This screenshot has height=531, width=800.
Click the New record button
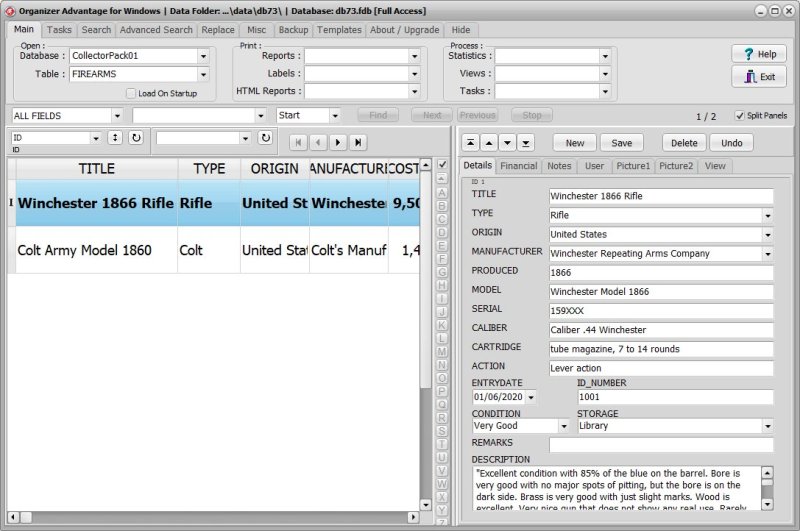click(x=574, y=143)
